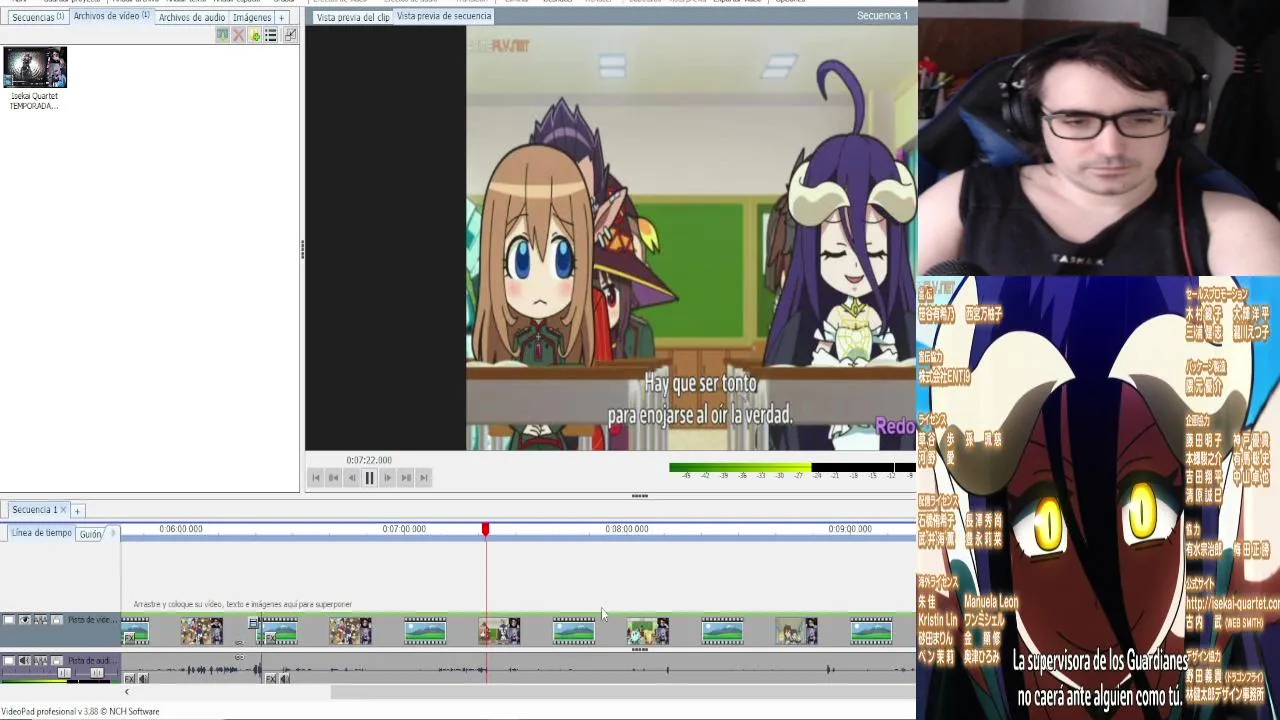This screenshot has width=1280, height=720.
Task: Open FX on the first visible audio clip
Action: tap(129, 679)
